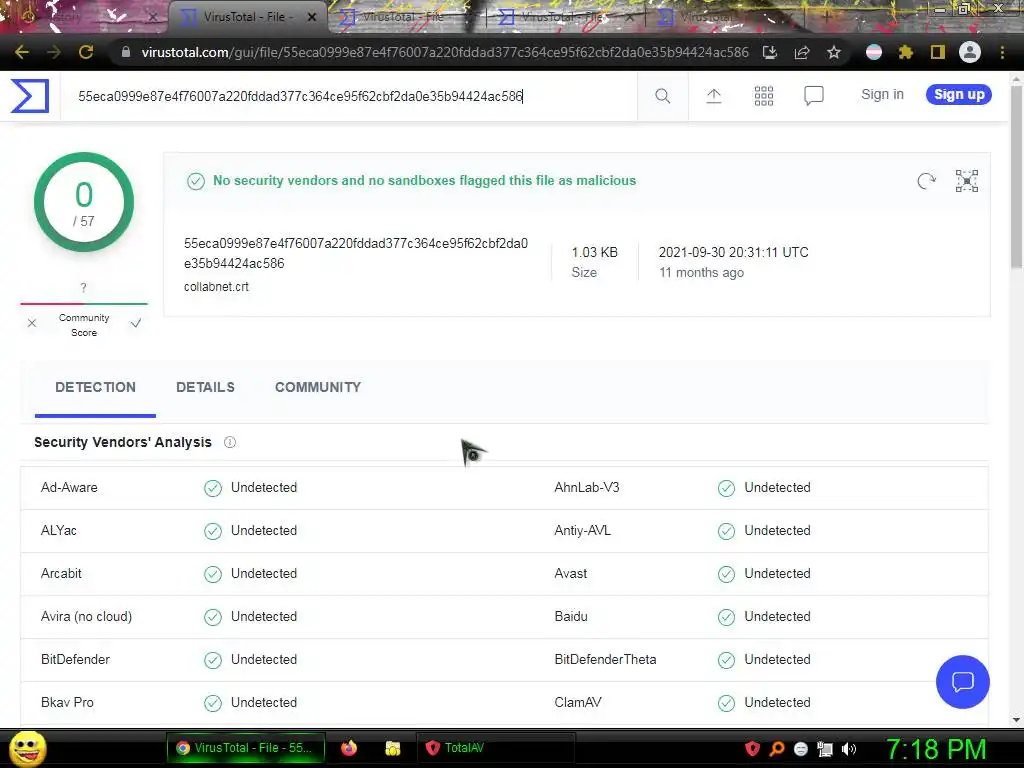1024x768 pixels.
Task: Bookmark this page with the star icon
Action: [x=833, y=52]
